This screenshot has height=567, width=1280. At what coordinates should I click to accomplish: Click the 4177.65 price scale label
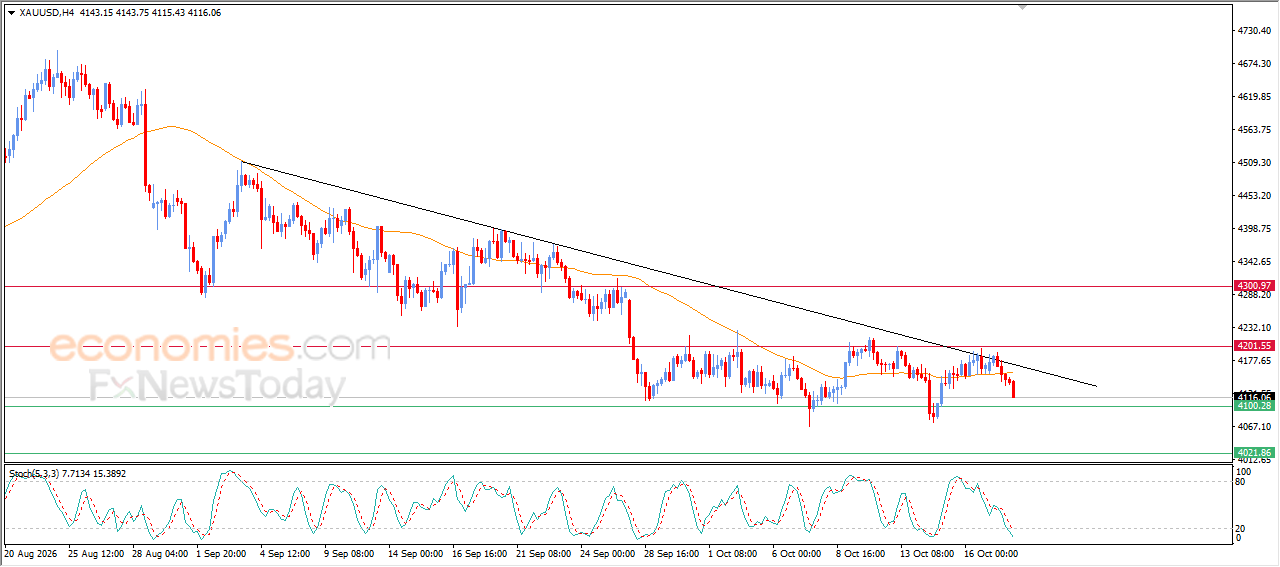pyautogui.click(x=1253, y=361)
